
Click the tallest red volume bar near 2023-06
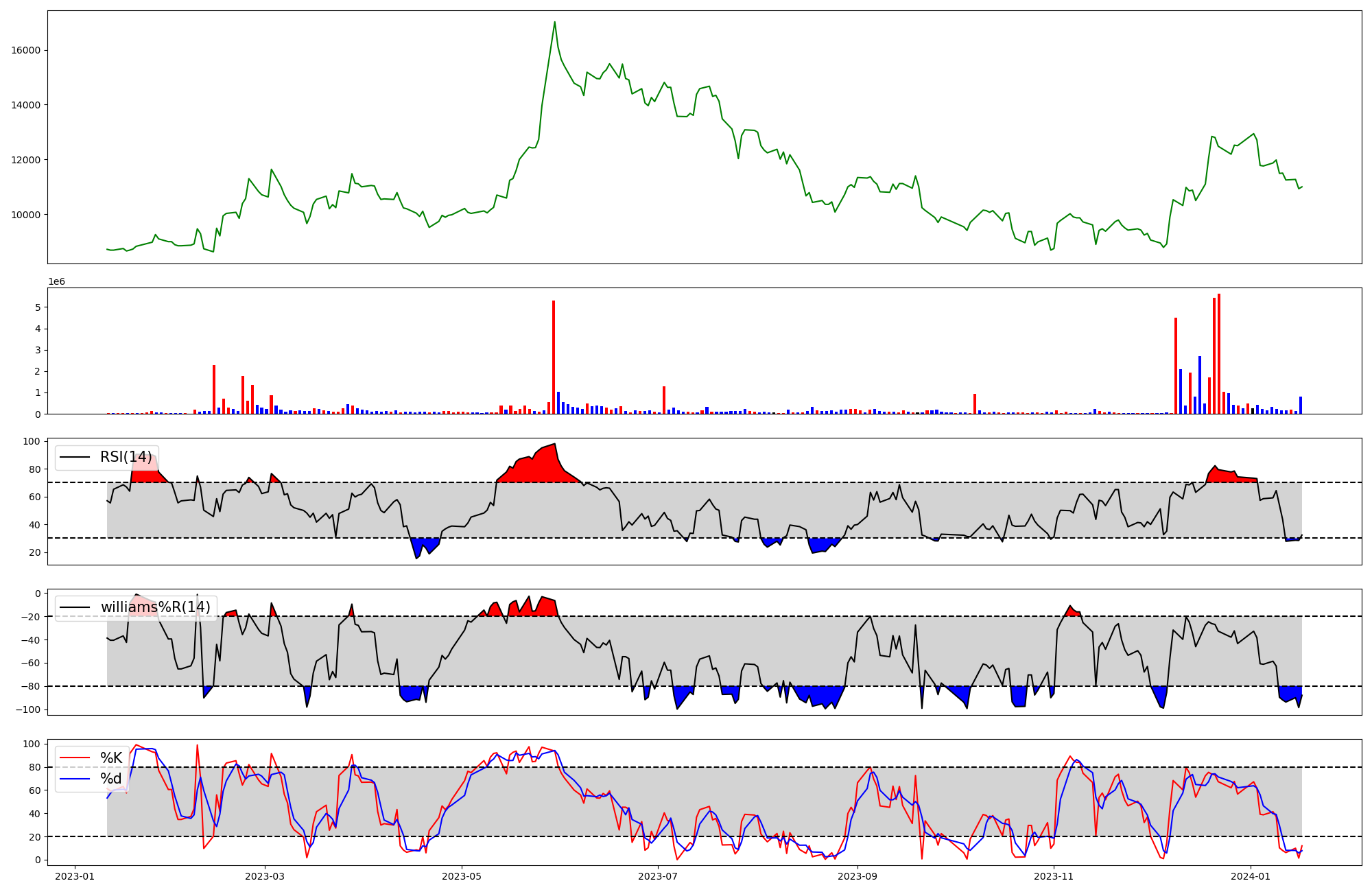coord(554,357)
